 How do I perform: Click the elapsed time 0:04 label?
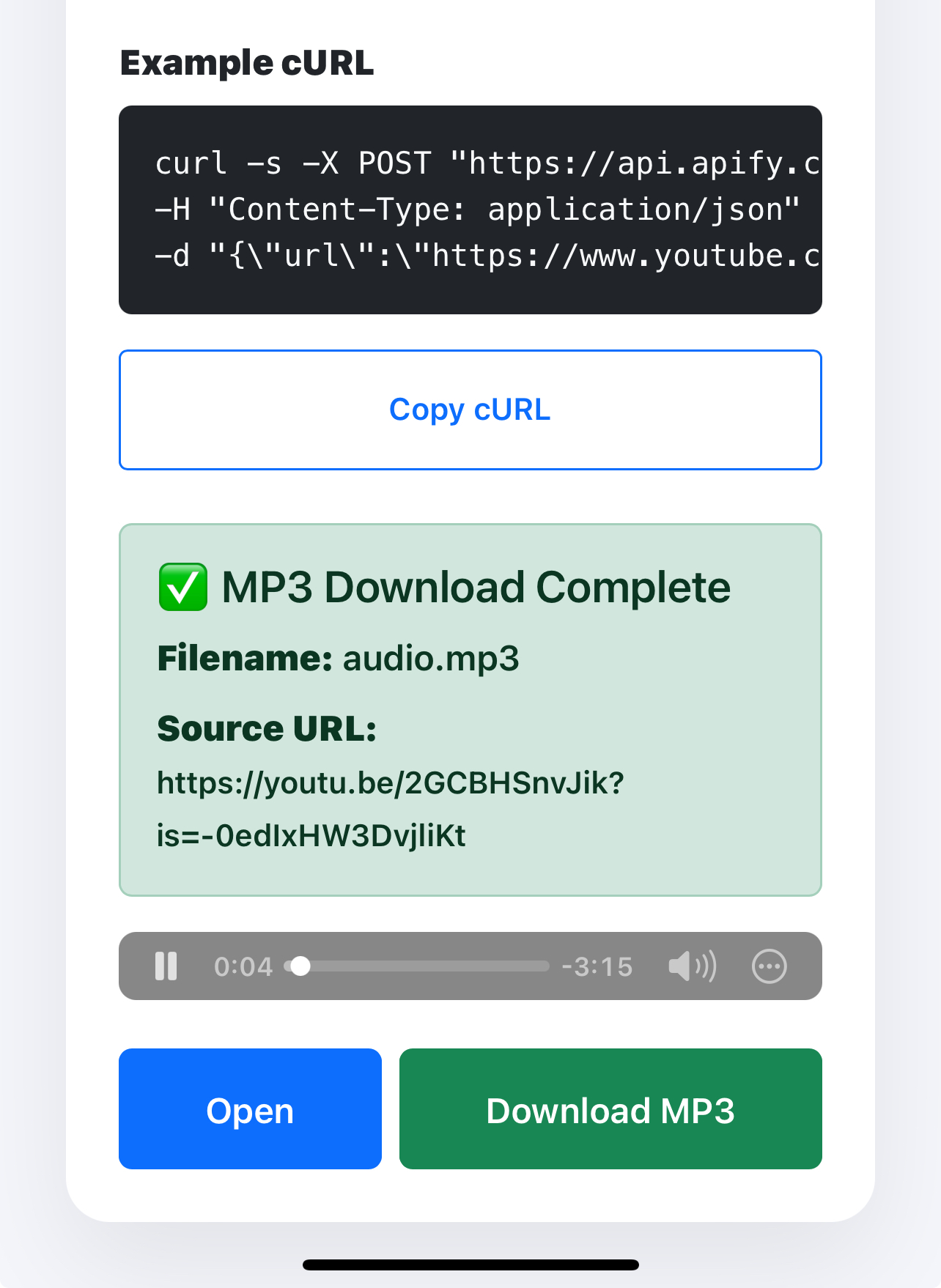(x=243, y=966)
